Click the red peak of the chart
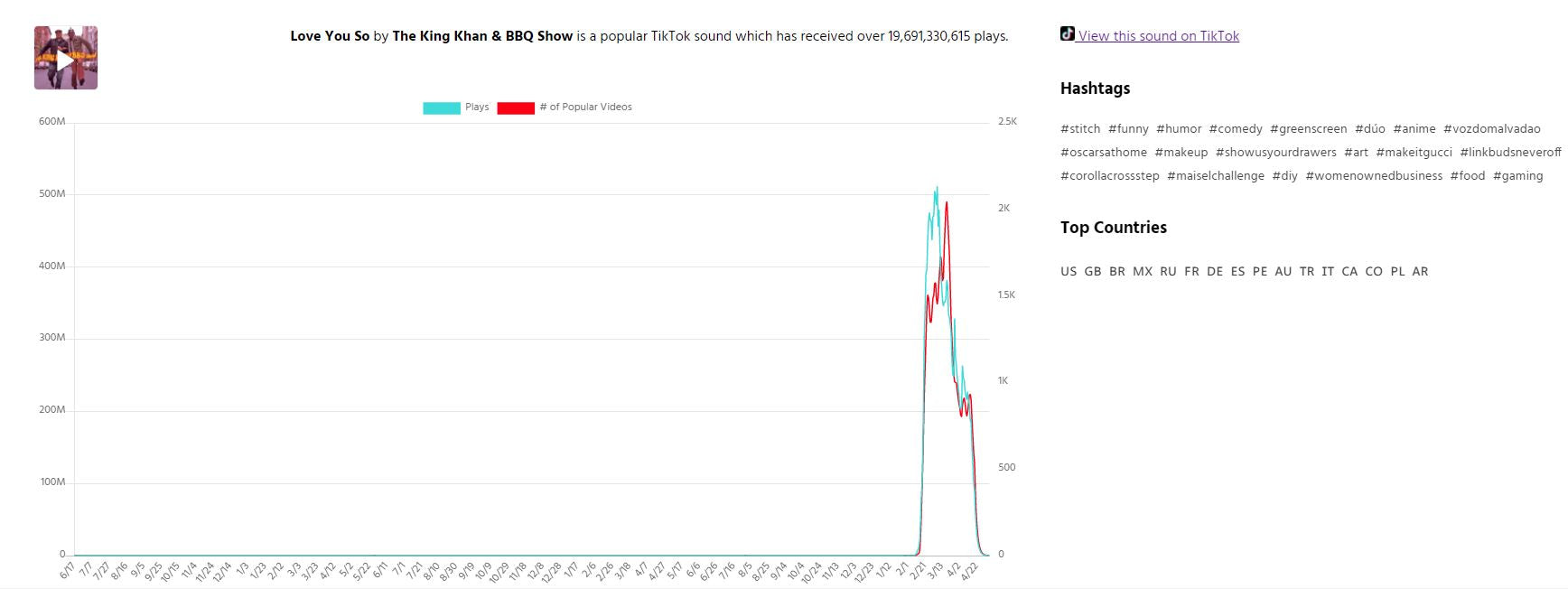Screen dimensions: 1568x589 947,203
